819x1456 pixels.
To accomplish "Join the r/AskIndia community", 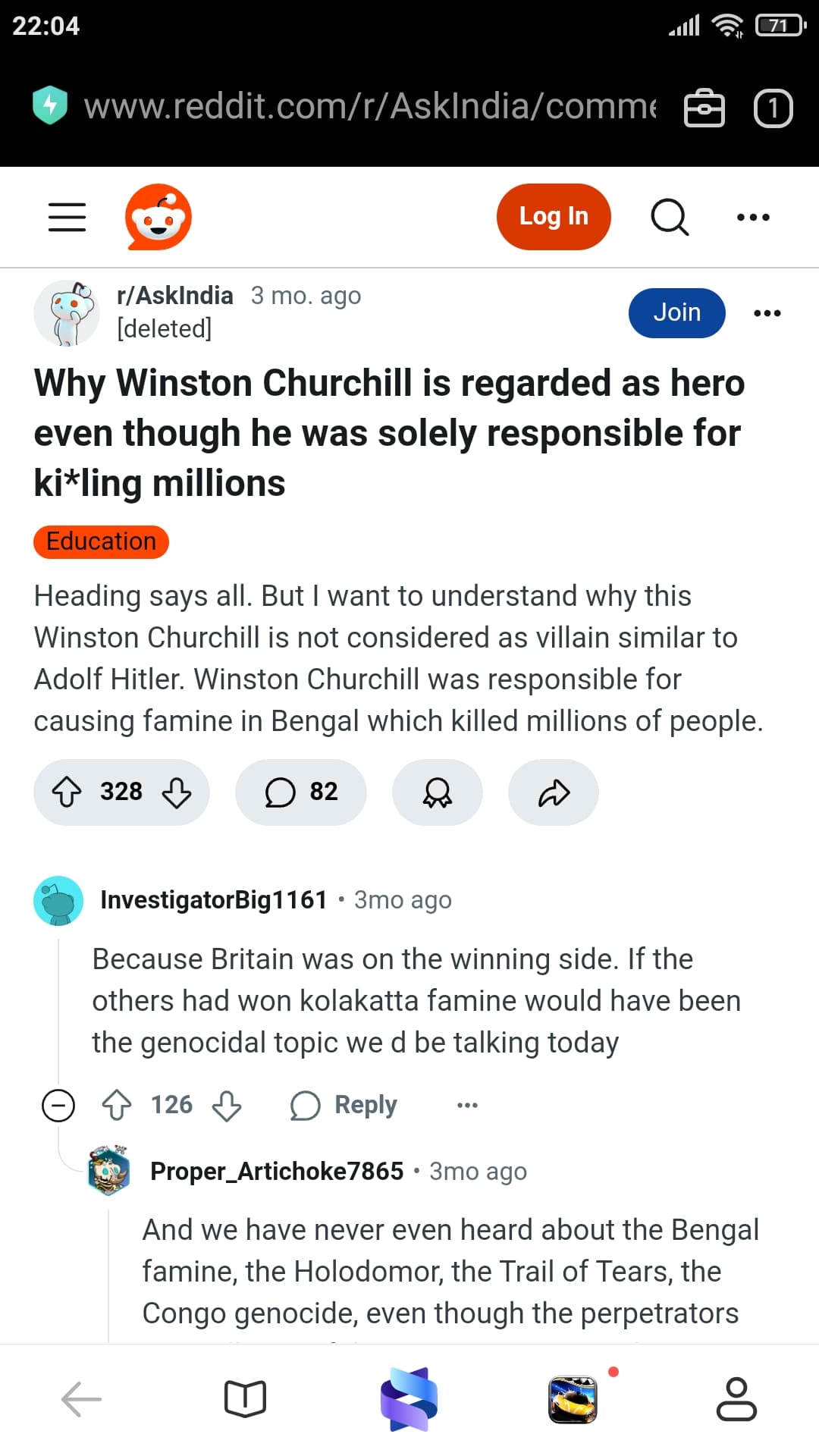I will coord(676,312).
